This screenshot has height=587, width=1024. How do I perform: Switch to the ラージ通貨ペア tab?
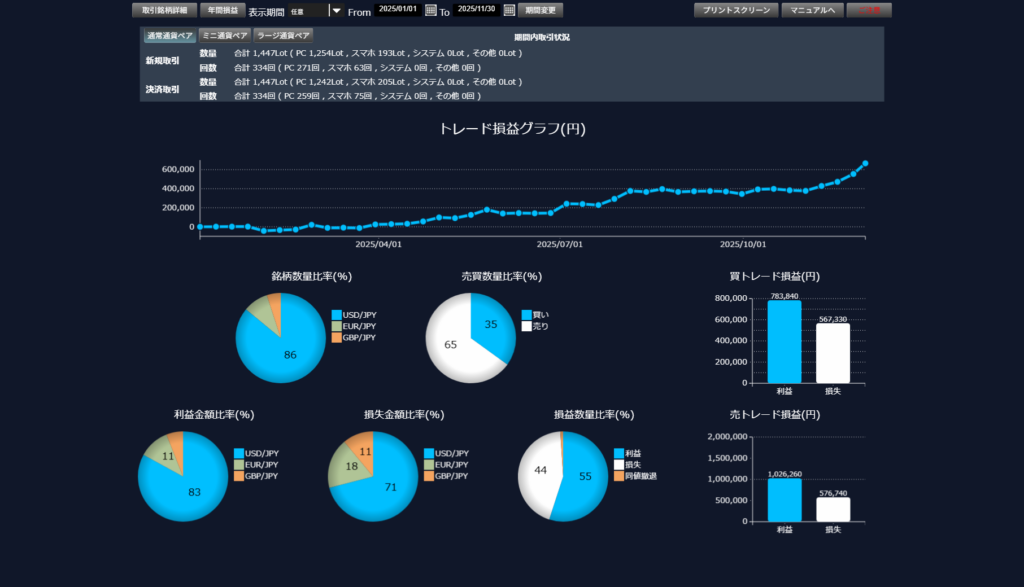pyautogui.click(x=282, y=35)
